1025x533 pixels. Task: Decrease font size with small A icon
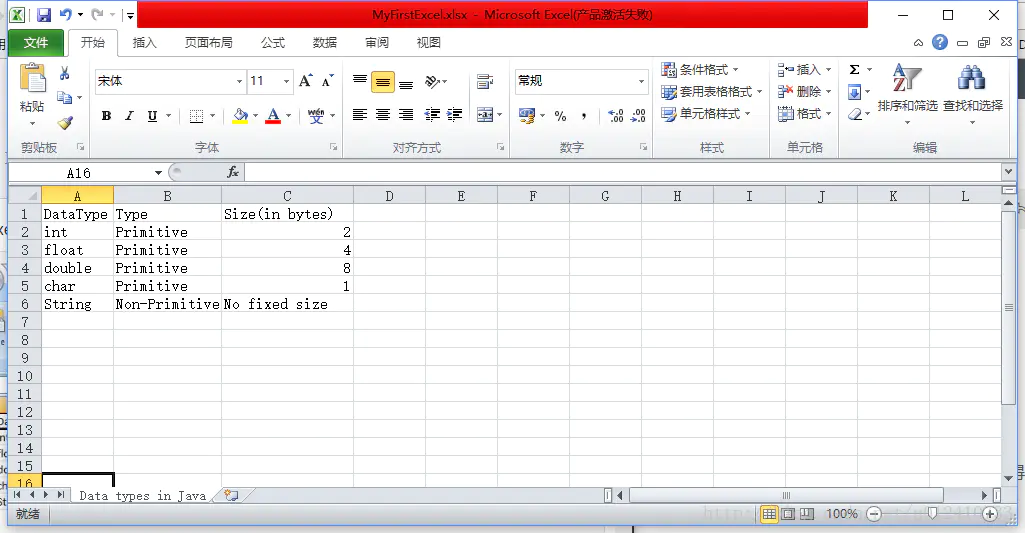[x=328, y=81]
